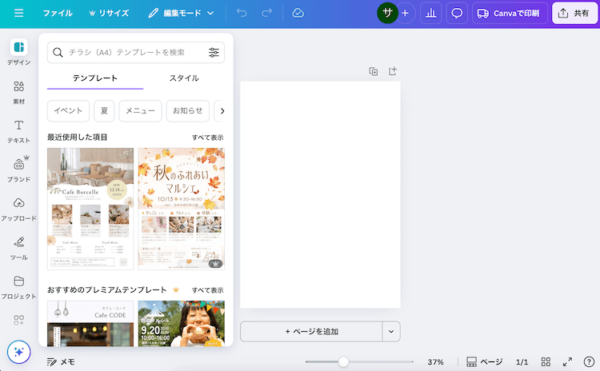Show more category chips with the arrow
Viewport: 600px width, 371px height.
222,111
